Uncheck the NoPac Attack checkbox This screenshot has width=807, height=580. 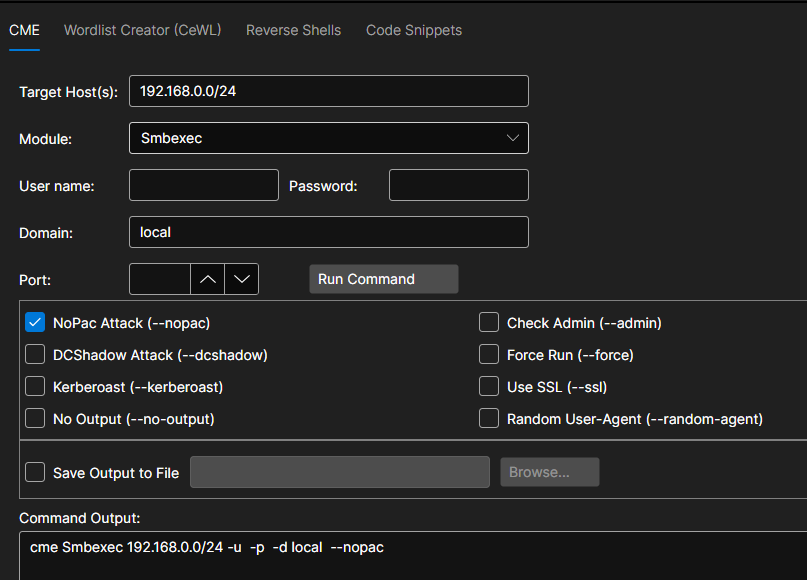pyautogui.click(x=35, y=322)
